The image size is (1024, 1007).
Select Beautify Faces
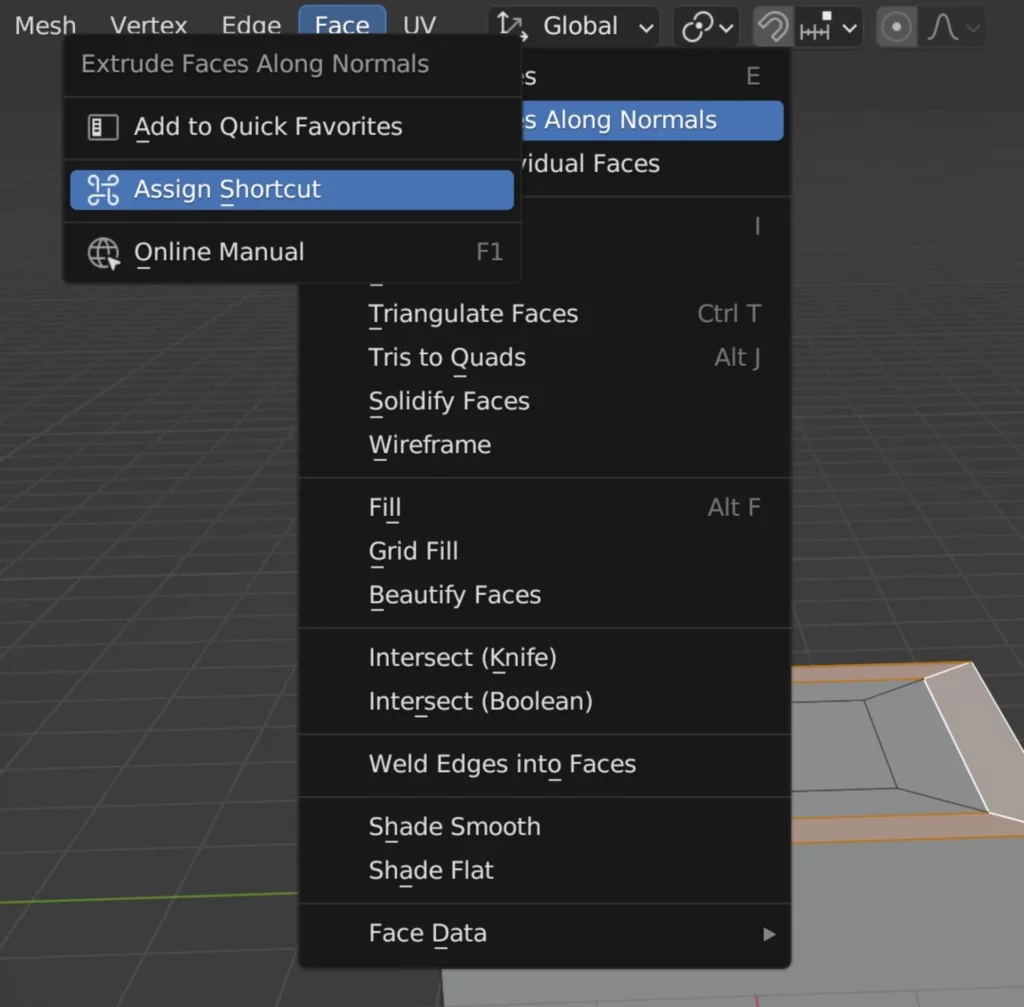click(545, 595)
